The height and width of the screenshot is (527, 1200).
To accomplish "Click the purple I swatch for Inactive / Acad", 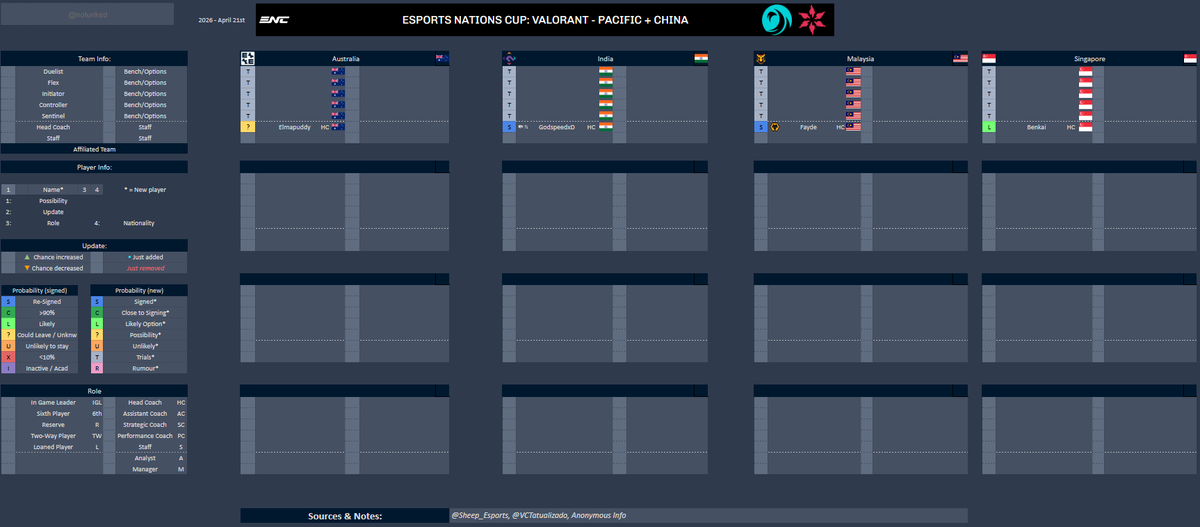I will click(8, 368).
